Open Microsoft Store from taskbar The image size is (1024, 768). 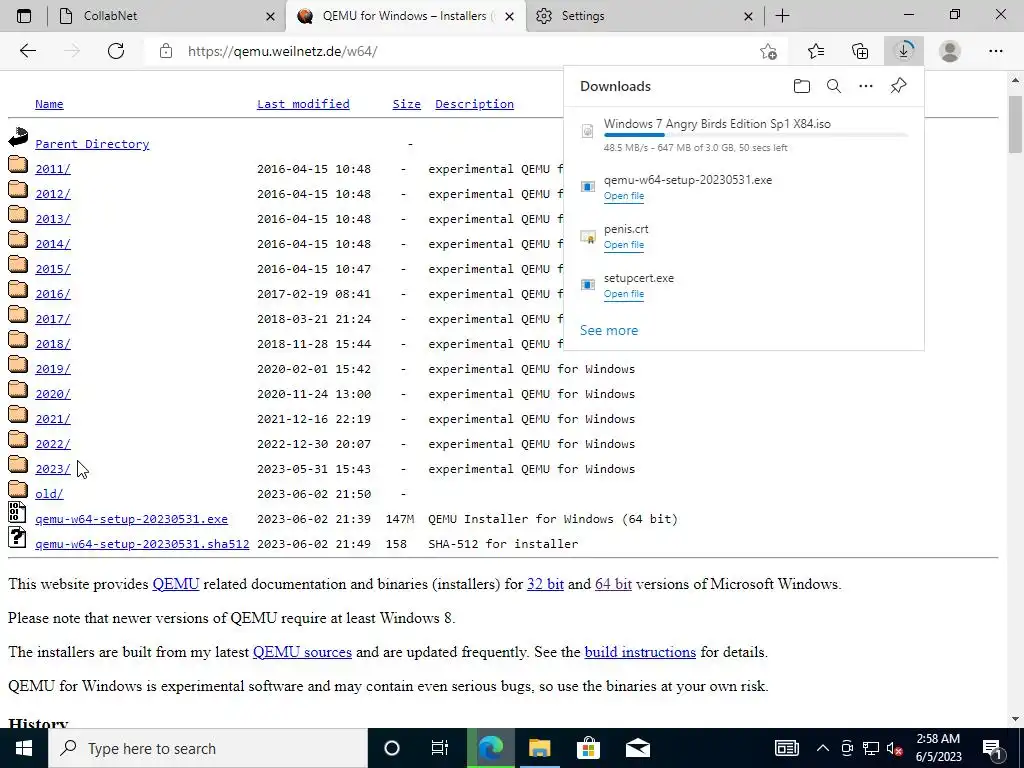pyautogui.click(x=588, y=748)
